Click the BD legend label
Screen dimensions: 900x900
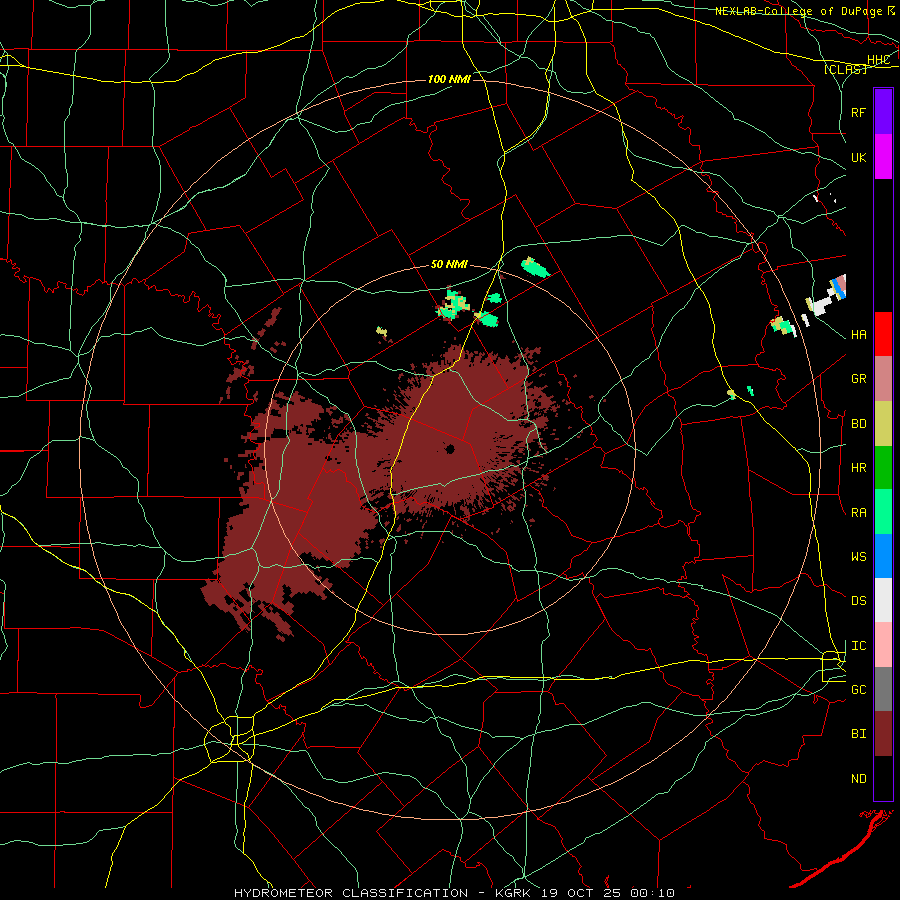click(x=858, y=424)
